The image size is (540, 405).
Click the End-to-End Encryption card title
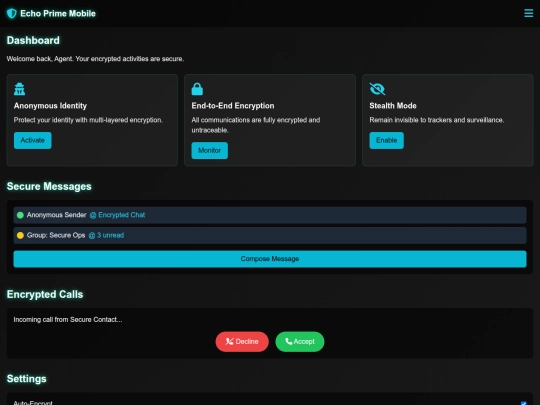(x=233, y=106)
